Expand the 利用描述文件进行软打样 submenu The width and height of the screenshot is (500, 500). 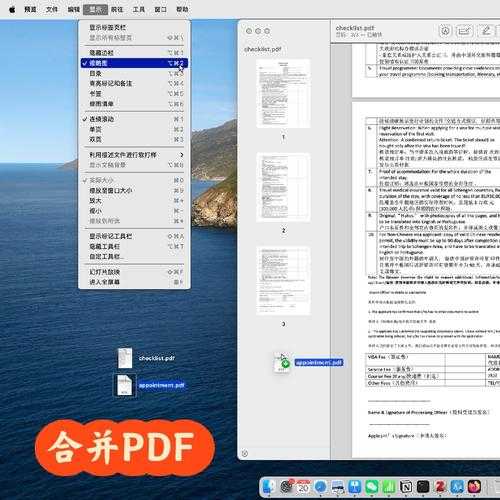coord(134,155)
